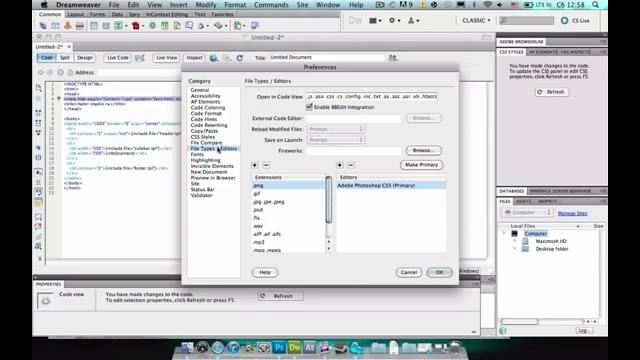Click the Help button in Preferences
Screen dimensions: 640x360
(265, 272)
